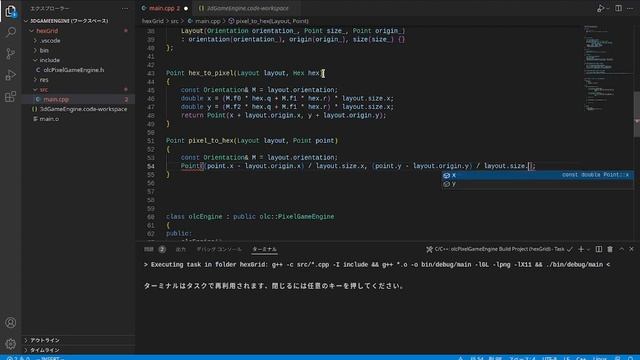Expand the タイムライン timeline section

[78, 350]
